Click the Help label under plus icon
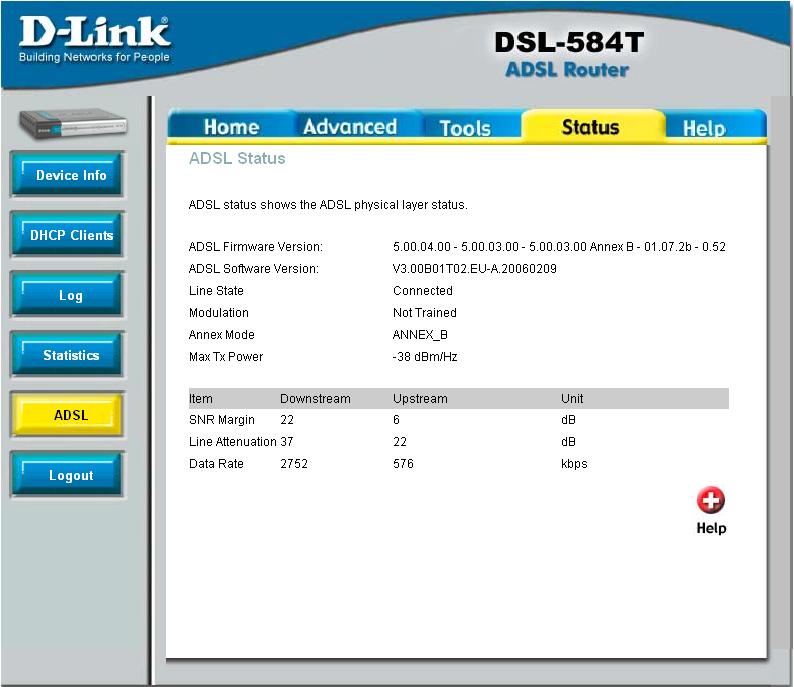 (x=711, y=528)
